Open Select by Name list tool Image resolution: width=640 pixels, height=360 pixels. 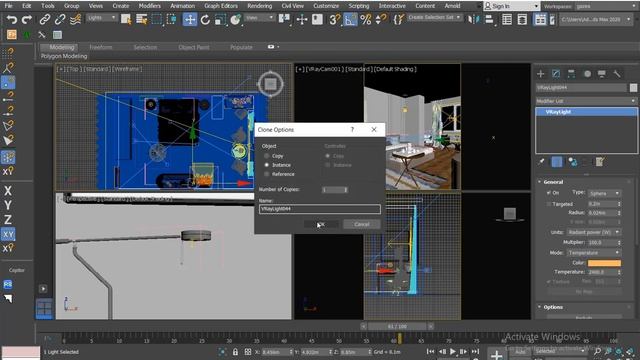tap(142, 19)
